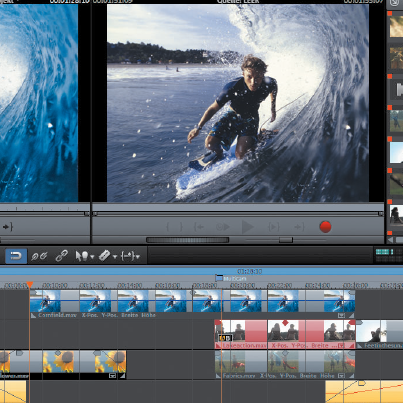Viewport: 403px width, 403px height.
Task: Select the top media pool thumbnail
Action: 396,26
